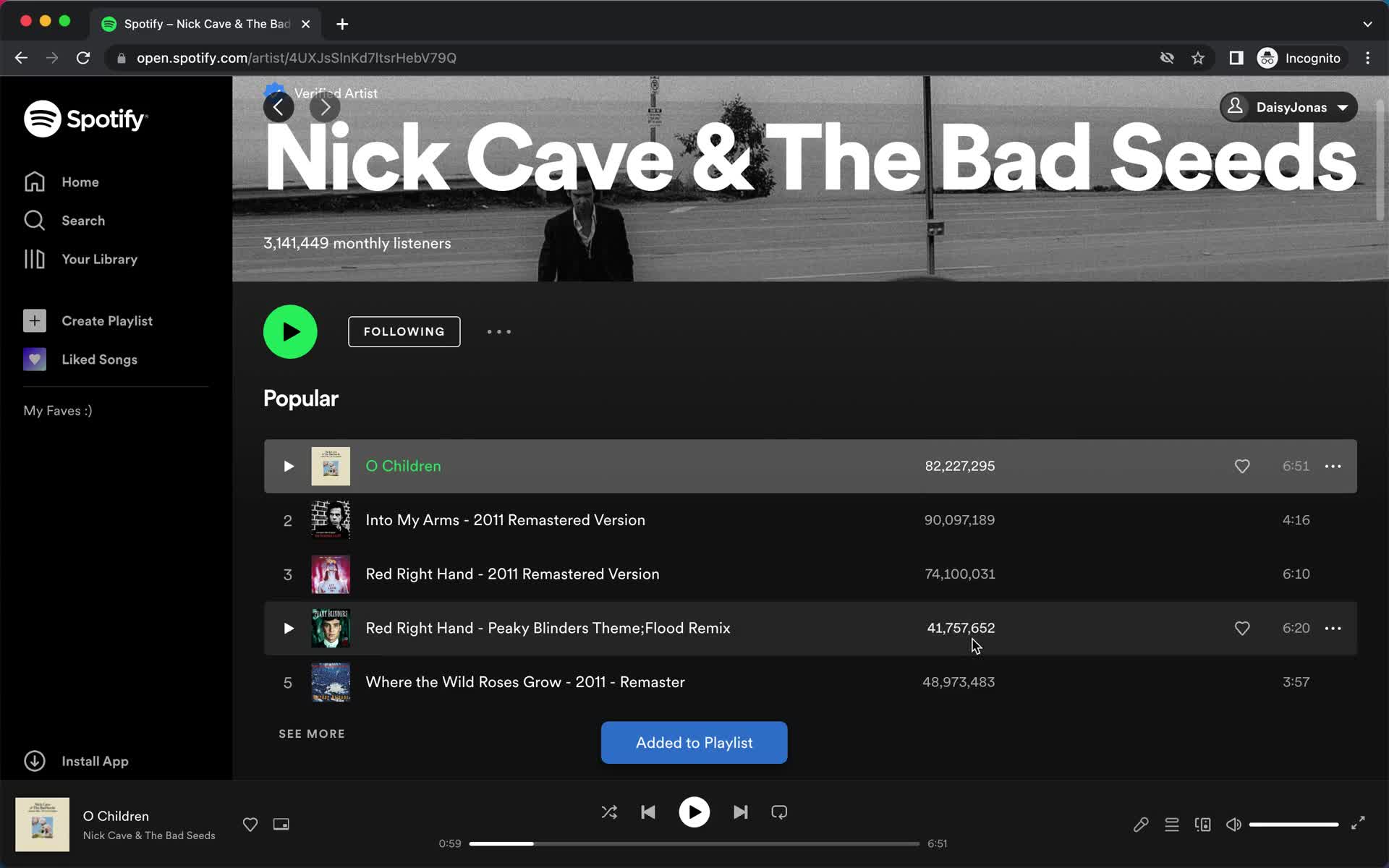
Task: Click Added to Playlist confirmation button
Action: point(694,742)
